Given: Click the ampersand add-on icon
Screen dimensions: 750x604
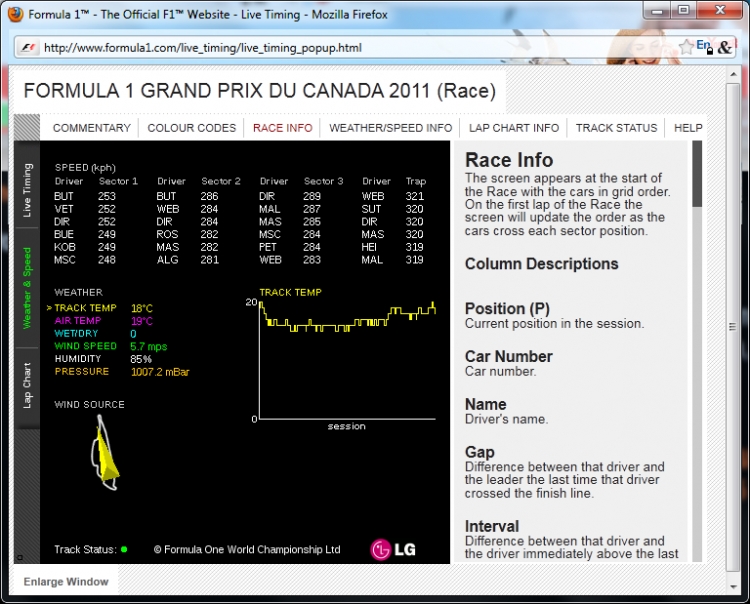Looking at the screenshot, I should tap(724, 47).
